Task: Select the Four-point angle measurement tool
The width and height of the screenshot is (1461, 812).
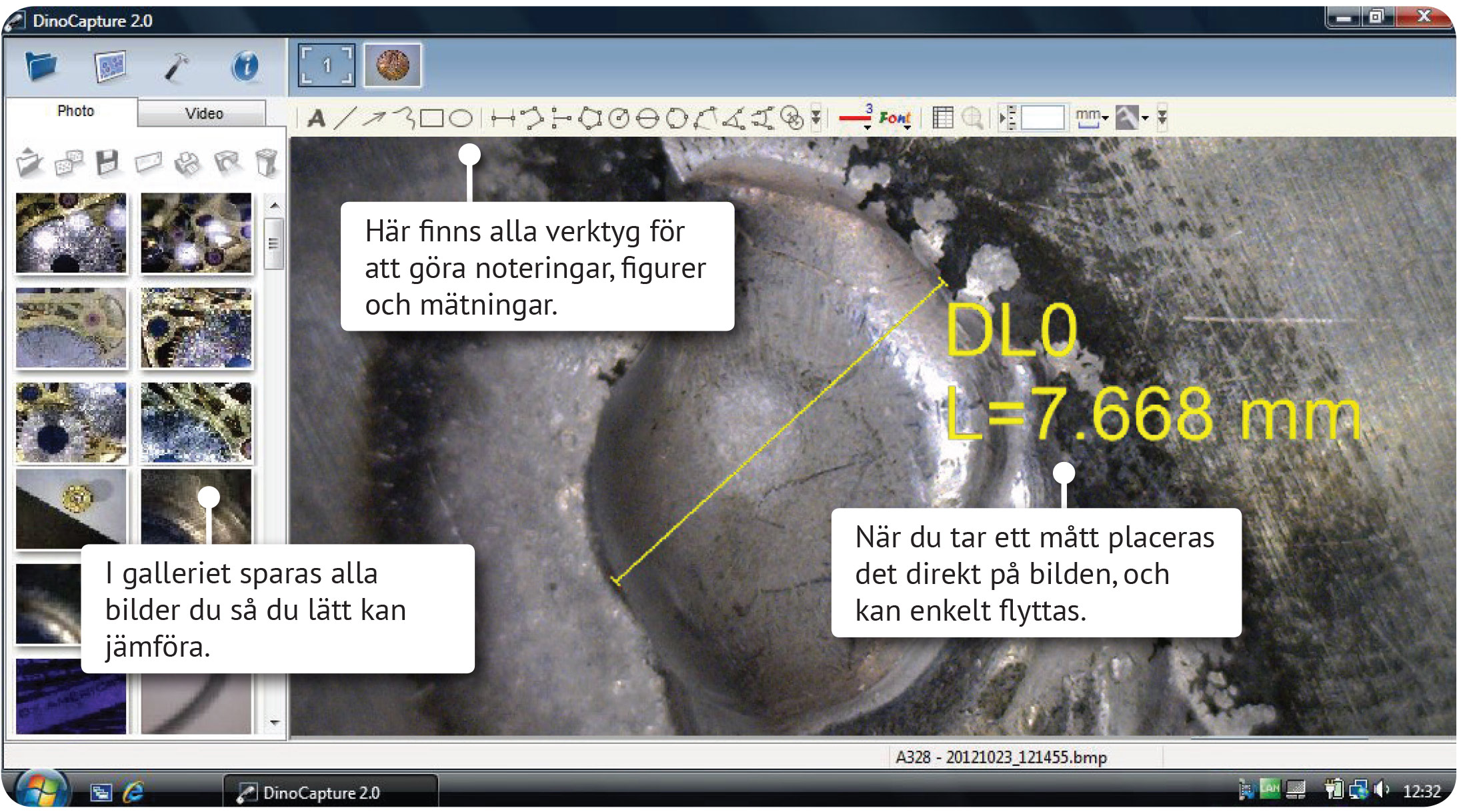Action: coord(763,118)
